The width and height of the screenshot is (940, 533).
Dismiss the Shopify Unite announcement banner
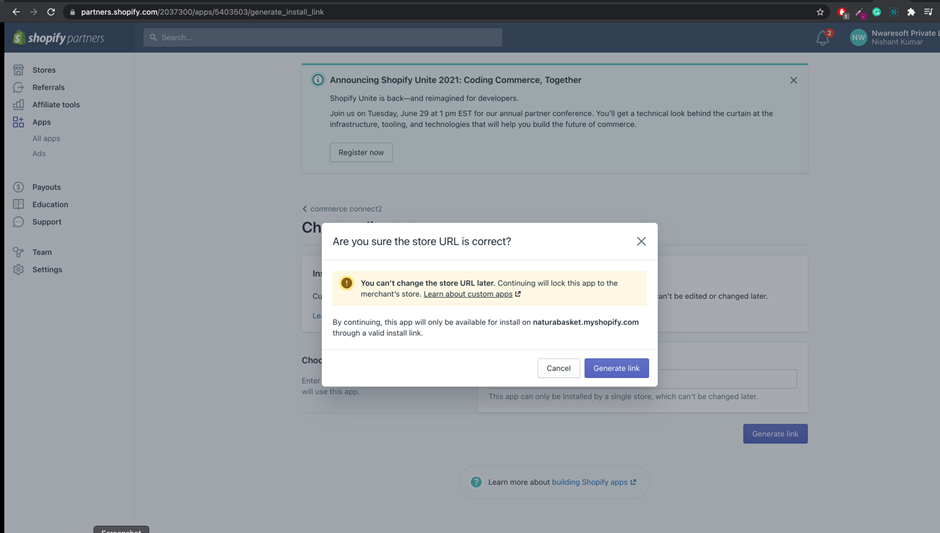pos(793,80)
